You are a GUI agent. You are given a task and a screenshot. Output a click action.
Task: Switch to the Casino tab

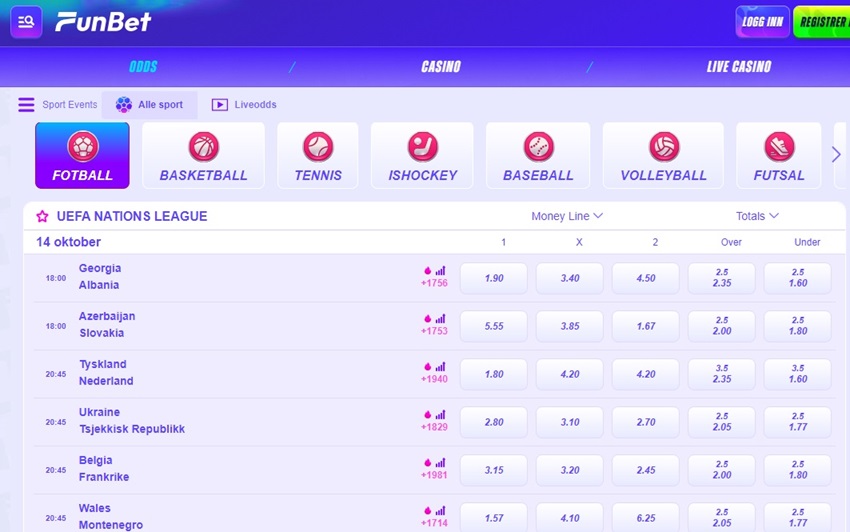point(440,67)
